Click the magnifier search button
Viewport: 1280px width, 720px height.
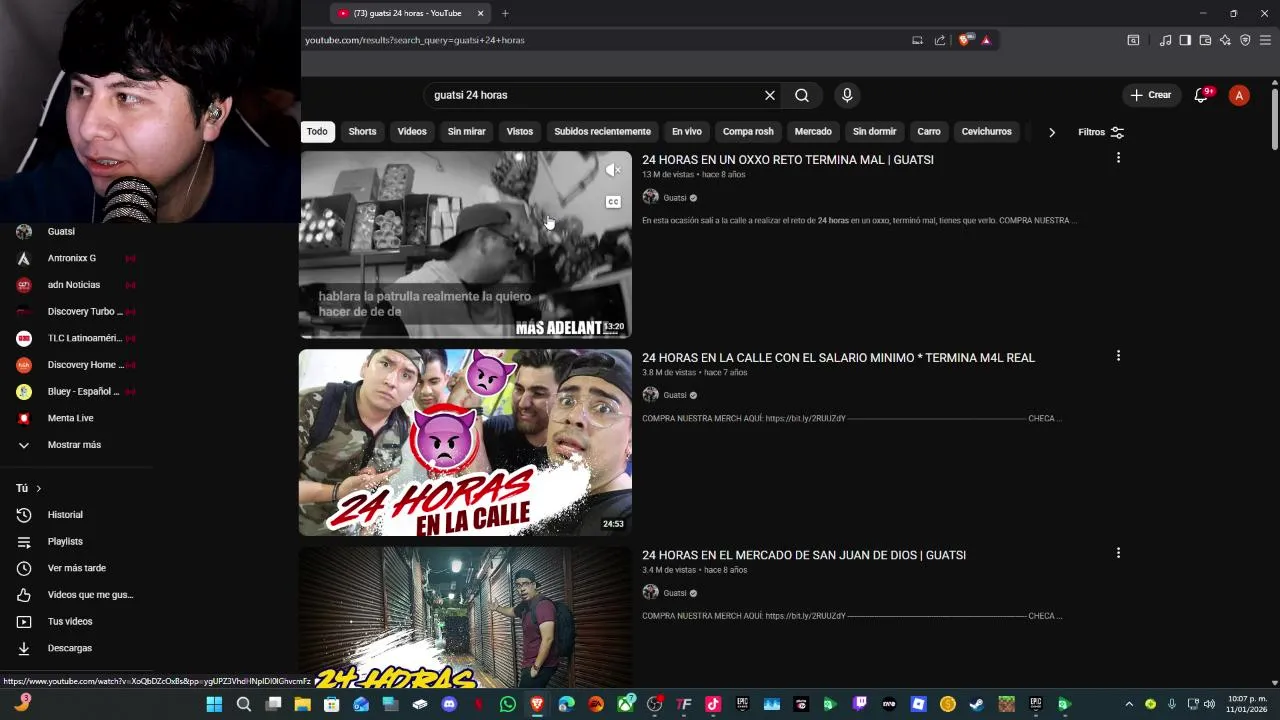pos(802,95)
